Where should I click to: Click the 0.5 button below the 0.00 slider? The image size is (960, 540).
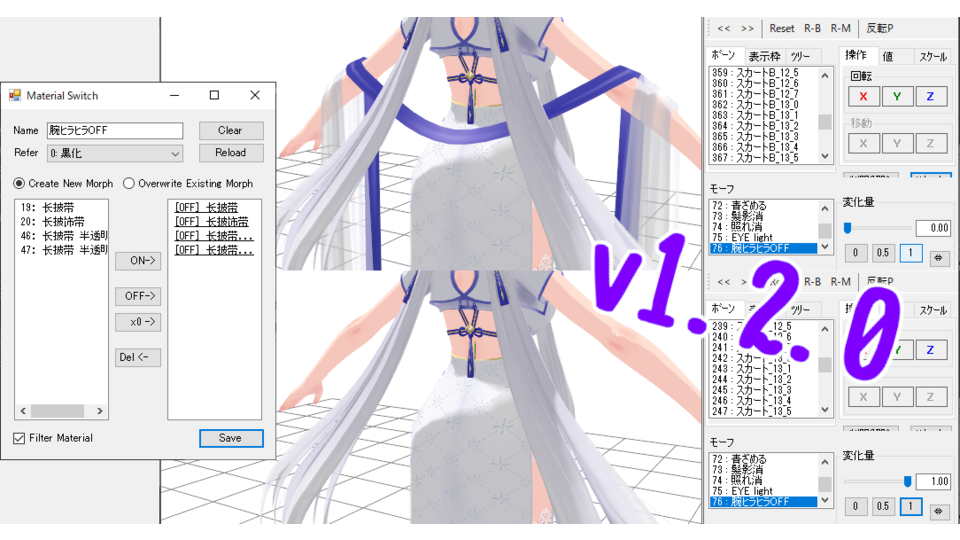[882, 253]
